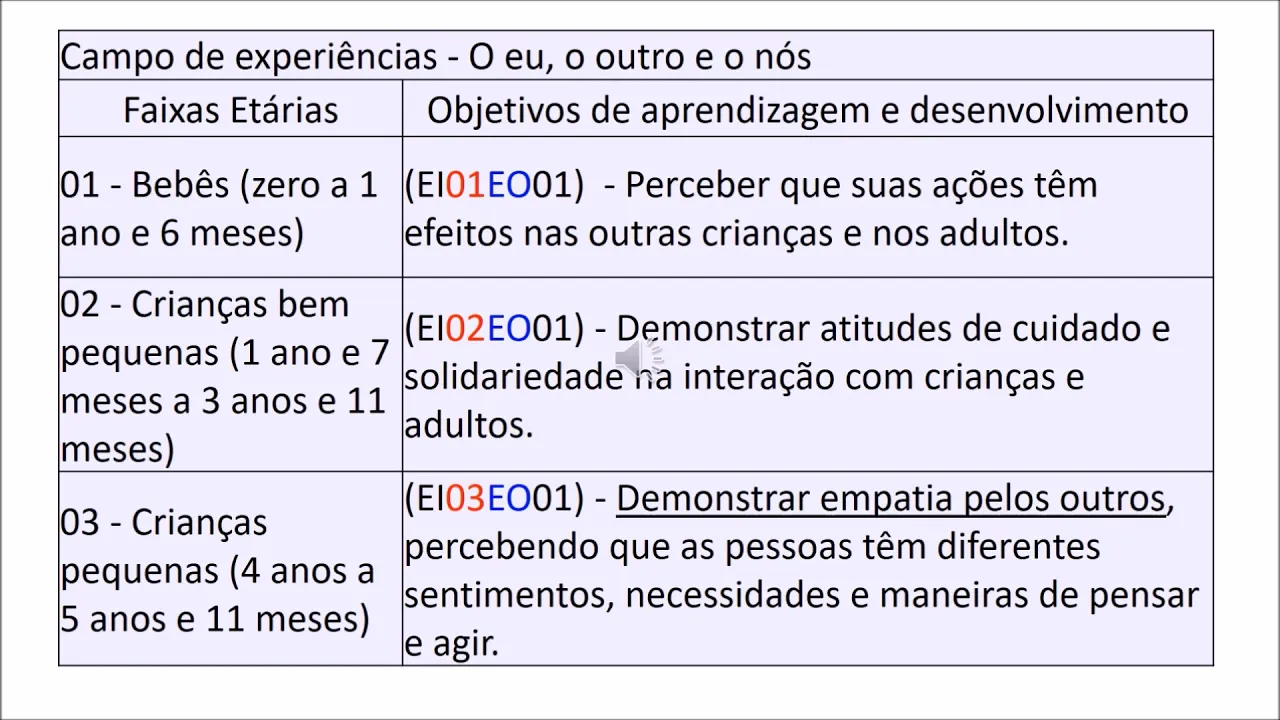Screen dimensions: 1280x720
Task: Select the "Objetivos de aprendizagem e desenvolvimento" header
Action: 807,110
